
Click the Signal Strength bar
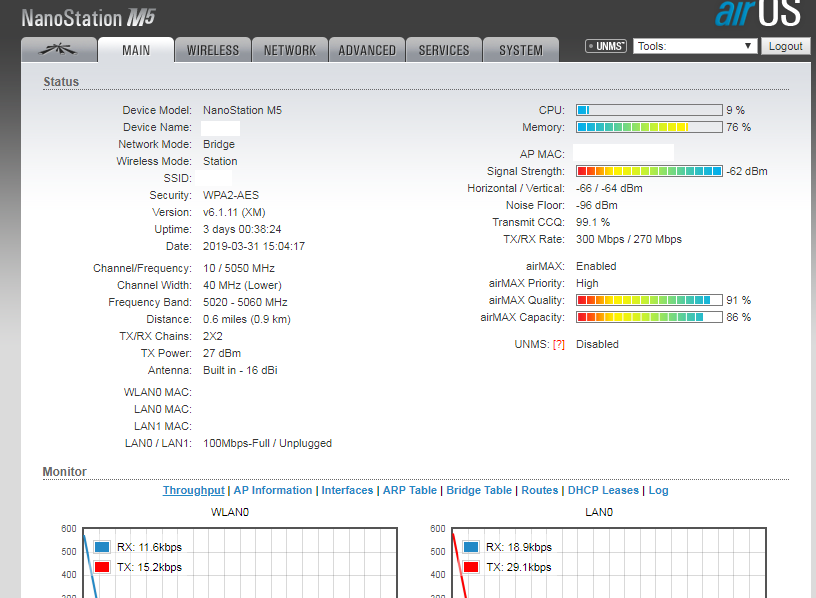(x=649, y=171)
